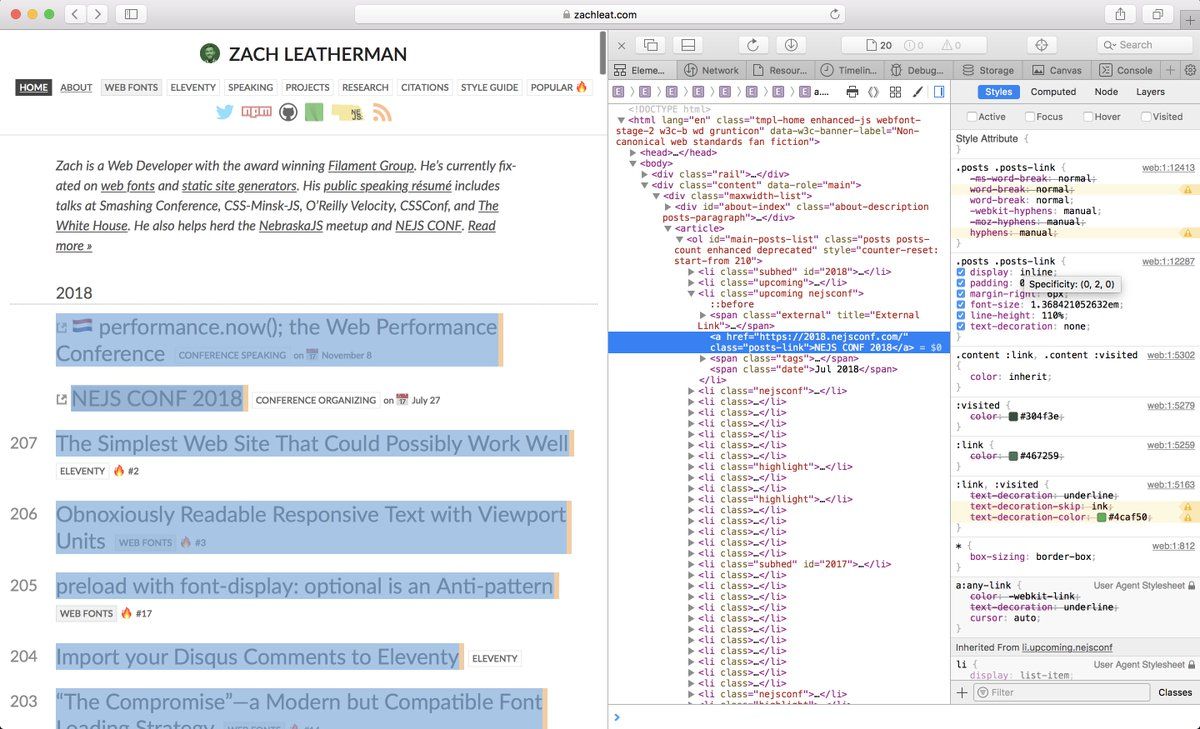The width and height of the screenshot is (1200, 729).
Task: Click the warning icon beside hyphens property
Action: [x=1188, y=233]
